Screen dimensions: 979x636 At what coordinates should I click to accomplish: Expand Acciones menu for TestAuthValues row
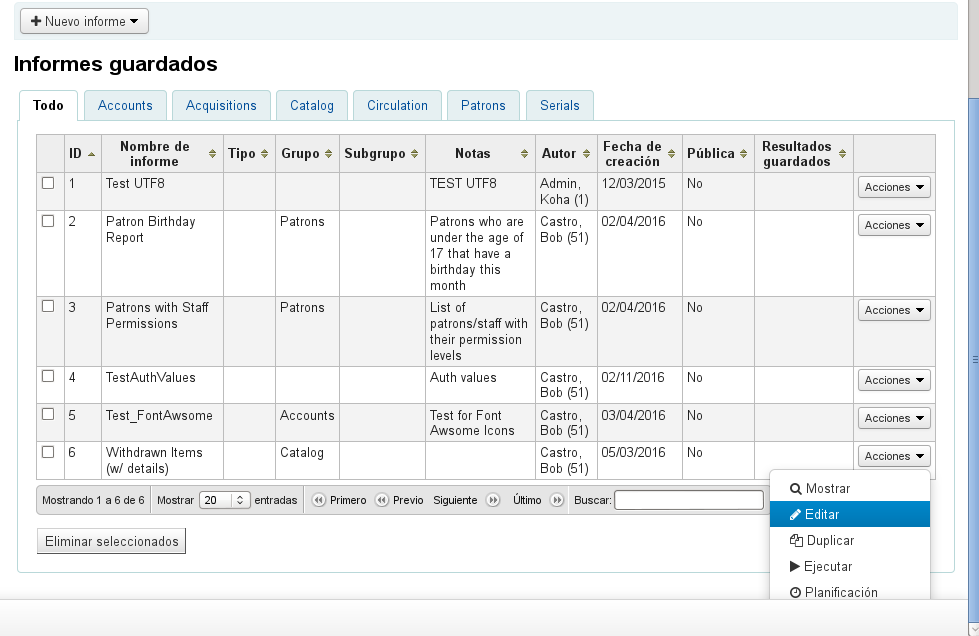coord(894,380)
